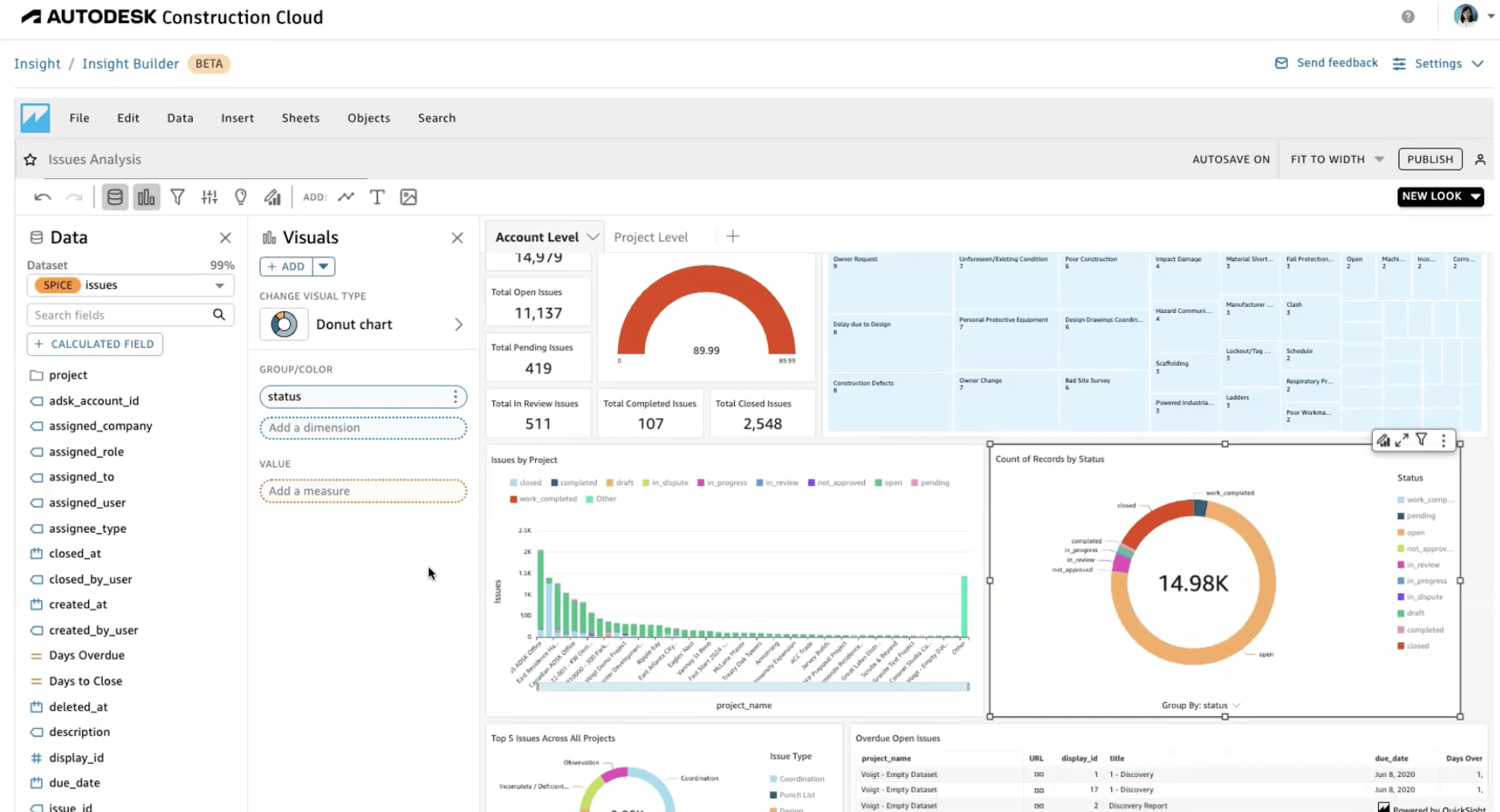Toggle the Visuals pane bar-chart icon

(146, 197)
